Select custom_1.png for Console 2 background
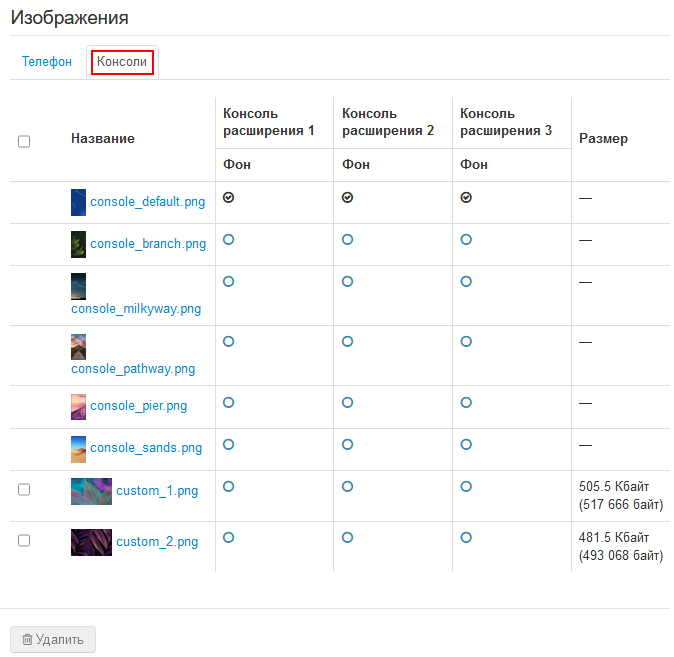 pos(348,487)
